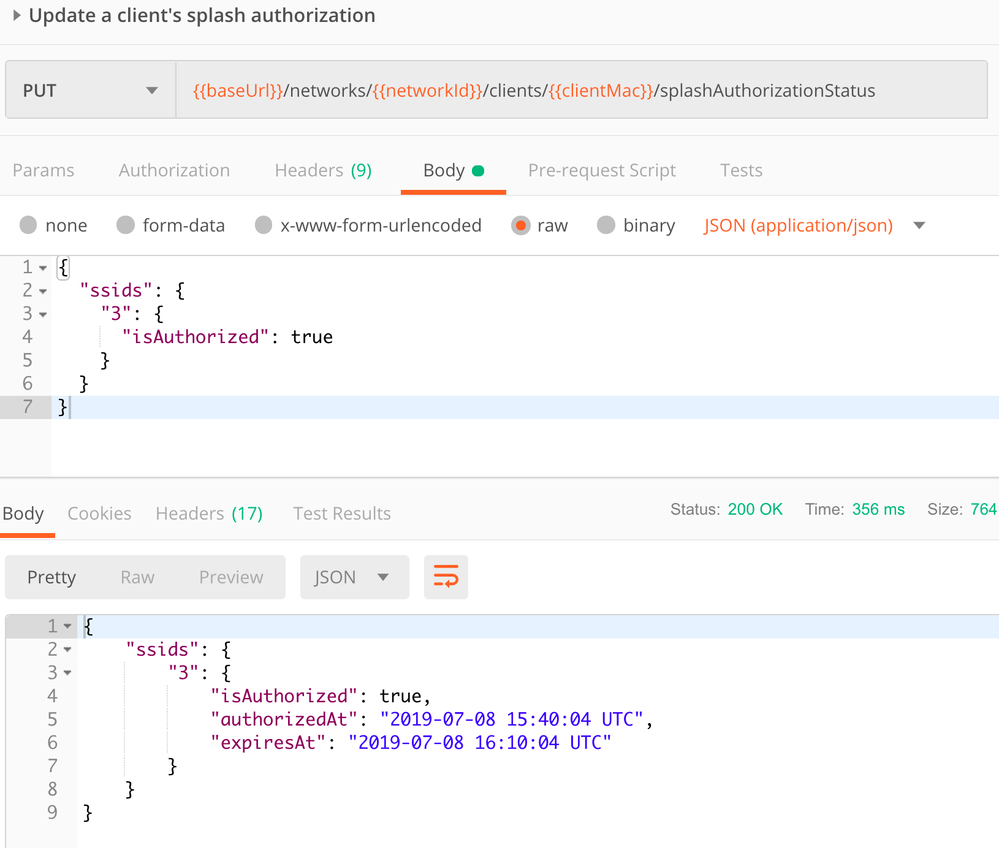The height and width of the screenshot is (848, 999).
Task: Click the "authorizedAt" key in response
Action: pos(284,719)
